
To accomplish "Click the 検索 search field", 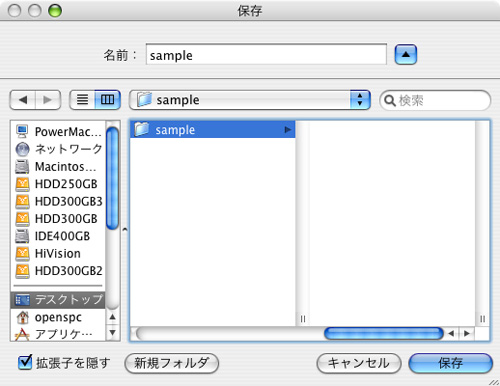I will [435, 100].
